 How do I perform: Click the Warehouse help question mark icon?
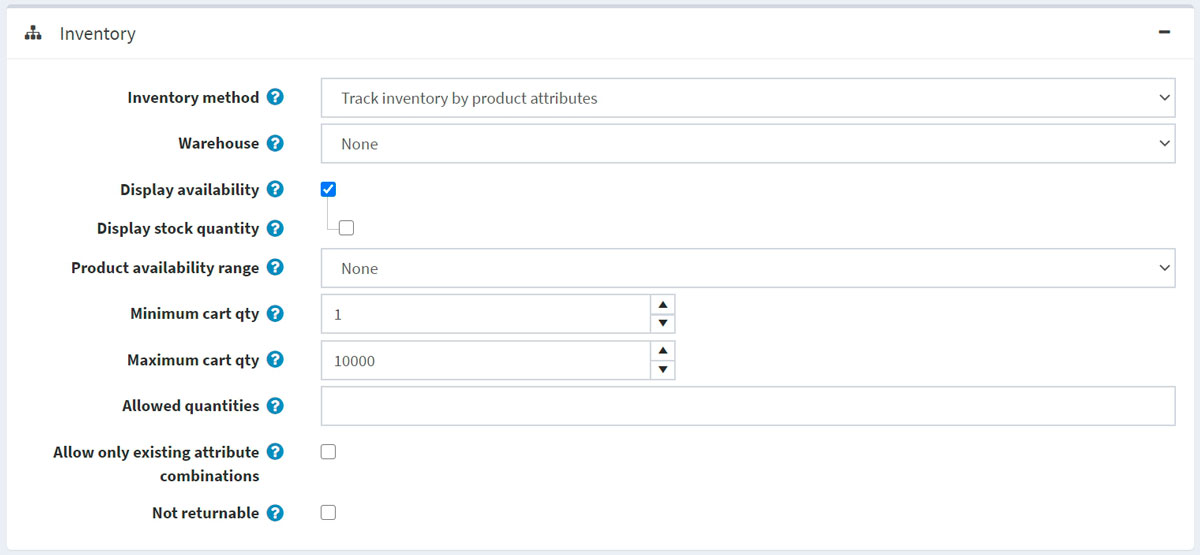point(275,144)
